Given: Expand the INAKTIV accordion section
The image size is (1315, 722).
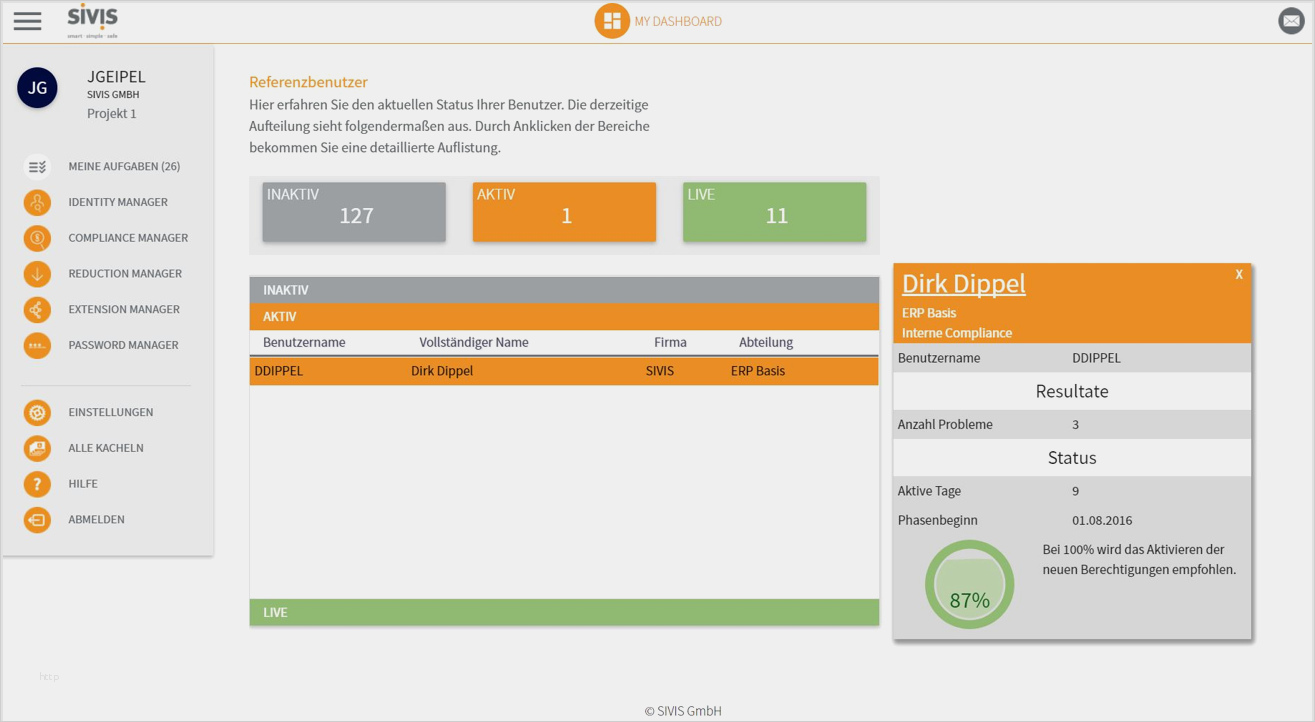Looking at the screenshot, I should click(x=564, y=290).
